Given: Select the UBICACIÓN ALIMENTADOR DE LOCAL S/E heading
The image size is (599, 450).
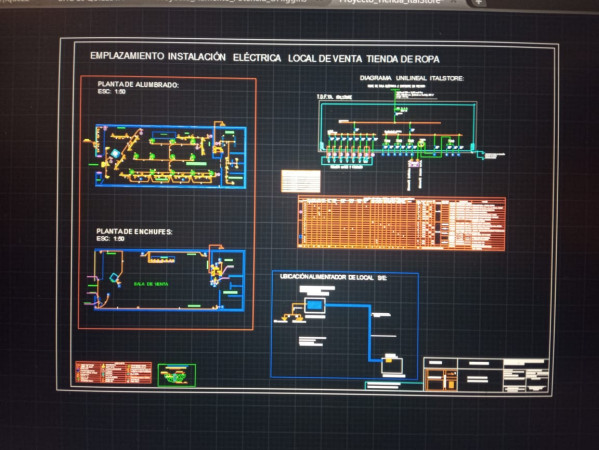Looking at the screenshot, I should pos(333,277).
